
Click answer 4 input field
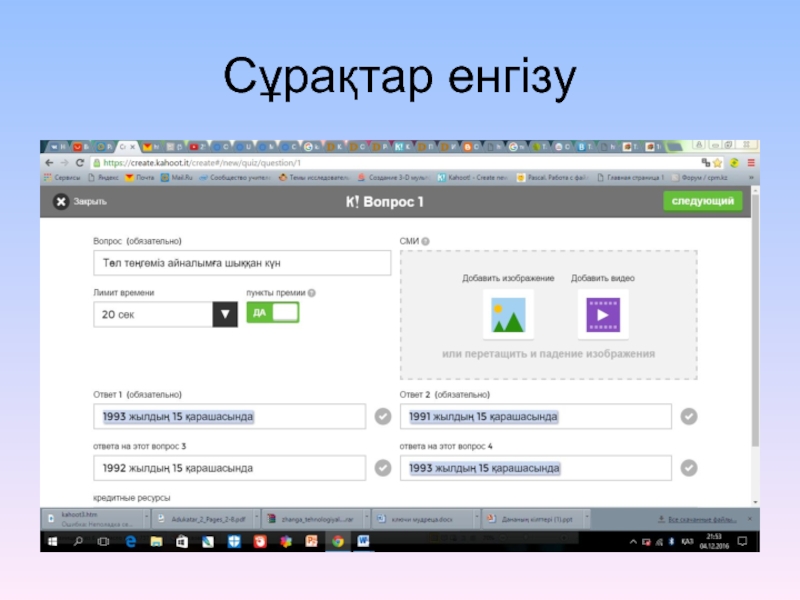536,468
